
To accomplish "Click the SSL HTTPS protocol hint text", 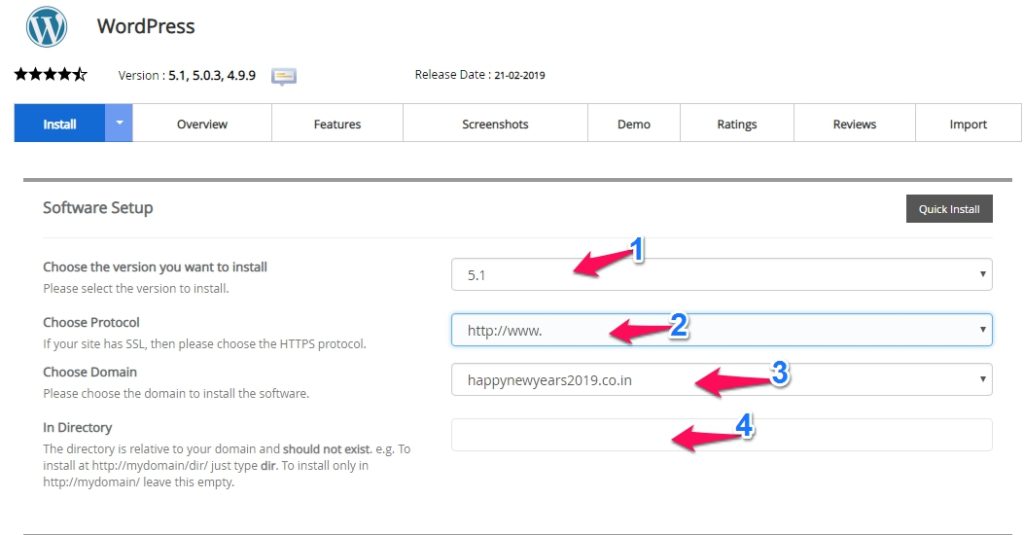I will 204,344.
